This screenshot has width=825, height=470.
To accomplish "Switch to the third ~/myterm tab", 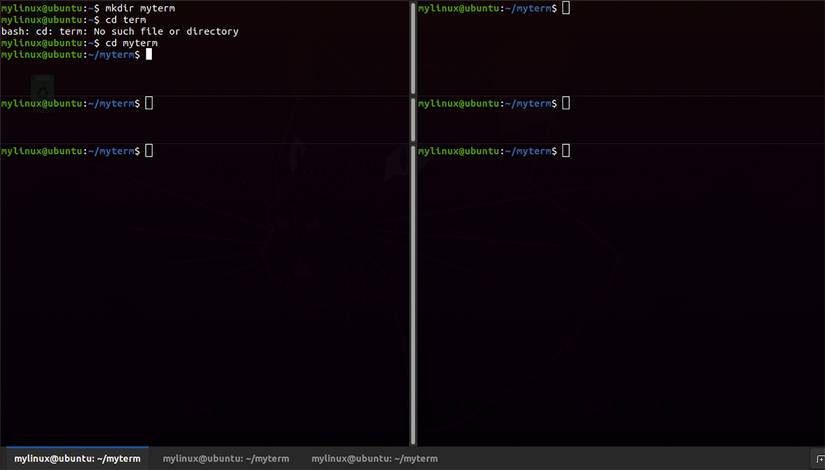I will (x=374, y=458).
